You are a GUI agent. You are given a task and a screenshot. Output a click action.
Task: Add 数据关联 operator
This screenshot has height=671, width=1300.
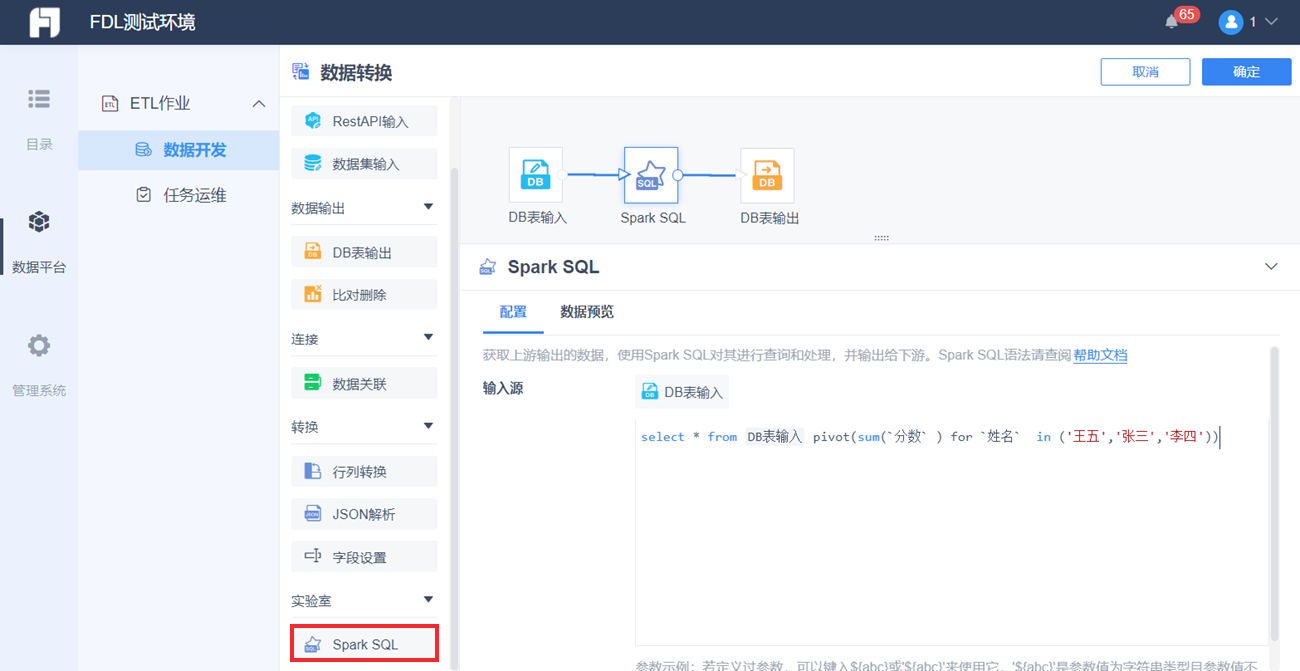364,383
